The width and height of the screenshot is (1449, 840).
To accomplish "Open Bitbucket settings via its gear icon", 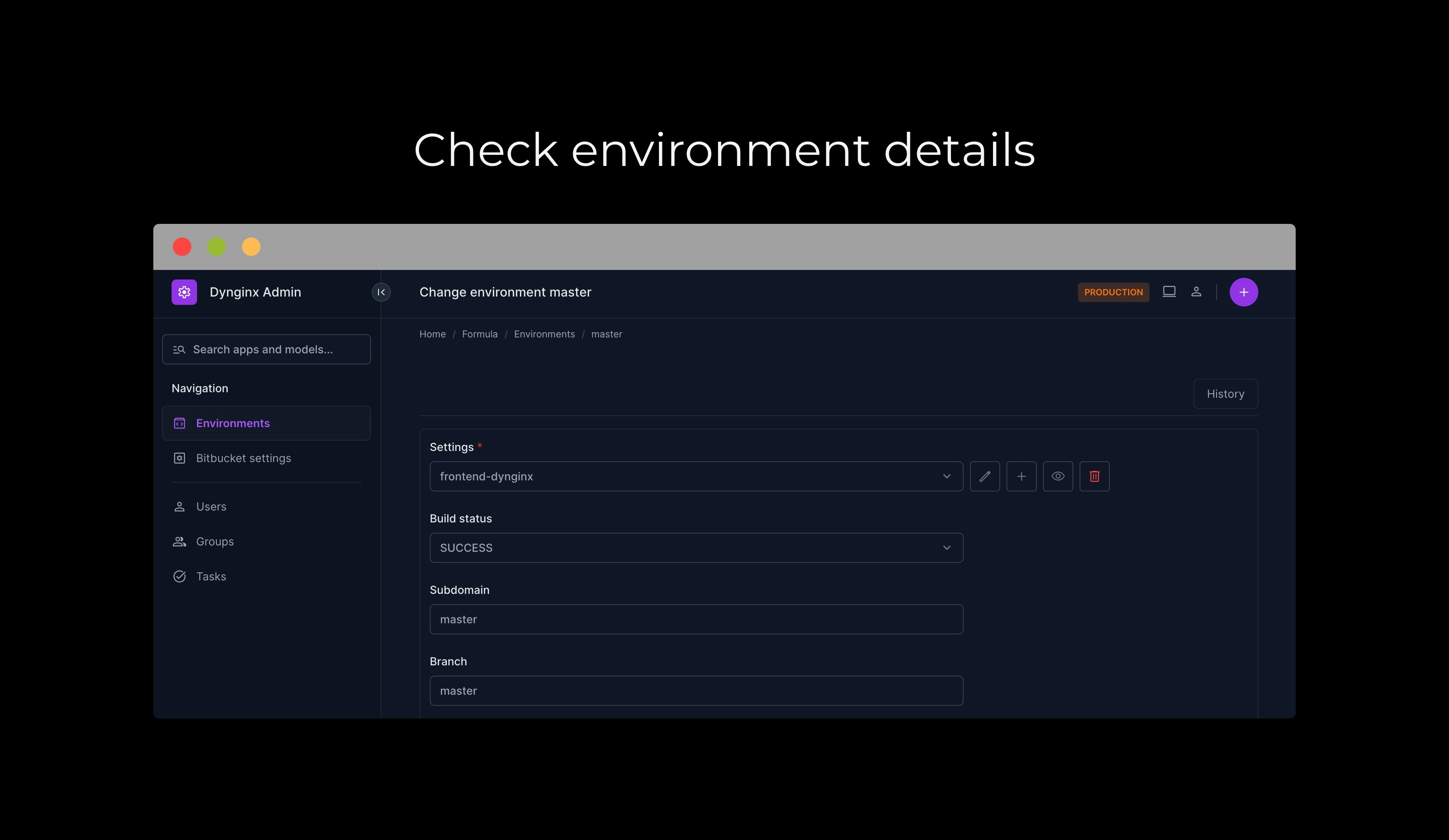I will [x=179, y=458].
